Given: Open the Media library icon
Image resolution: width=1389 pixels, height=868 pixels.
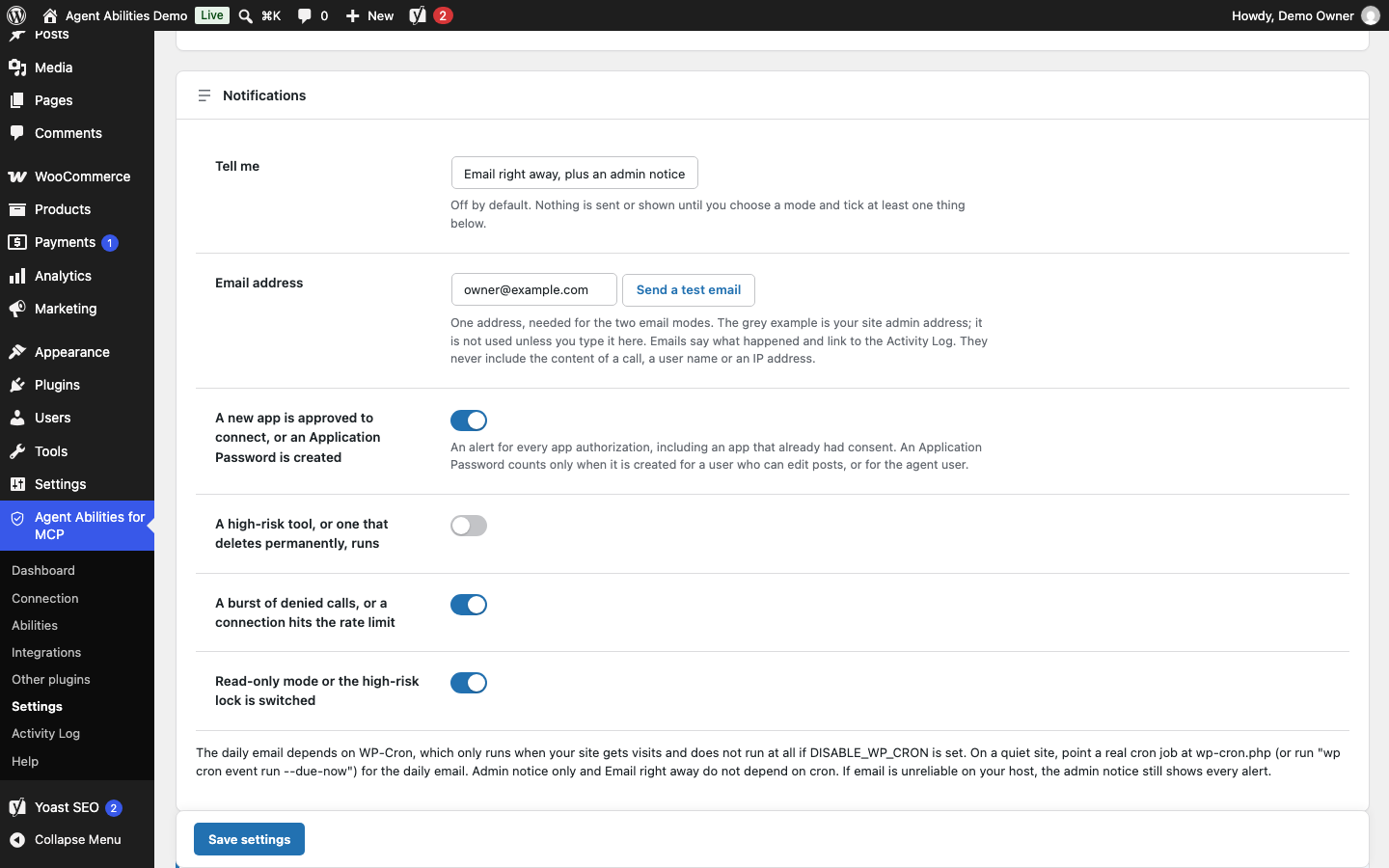Looking at the screenshot, I should (17, 68).
